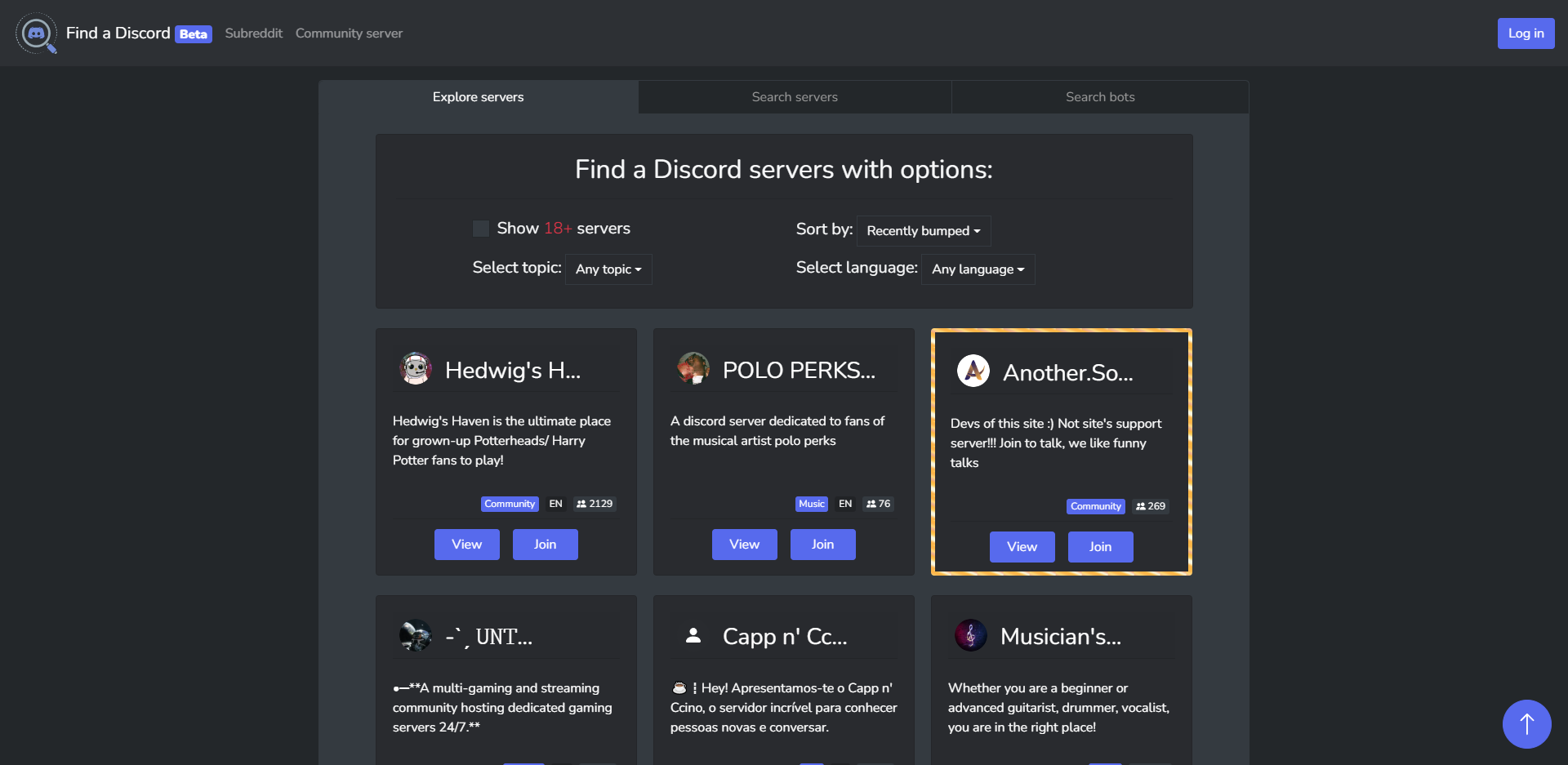Click the UNT gaming server avatar

pos(416,635)
